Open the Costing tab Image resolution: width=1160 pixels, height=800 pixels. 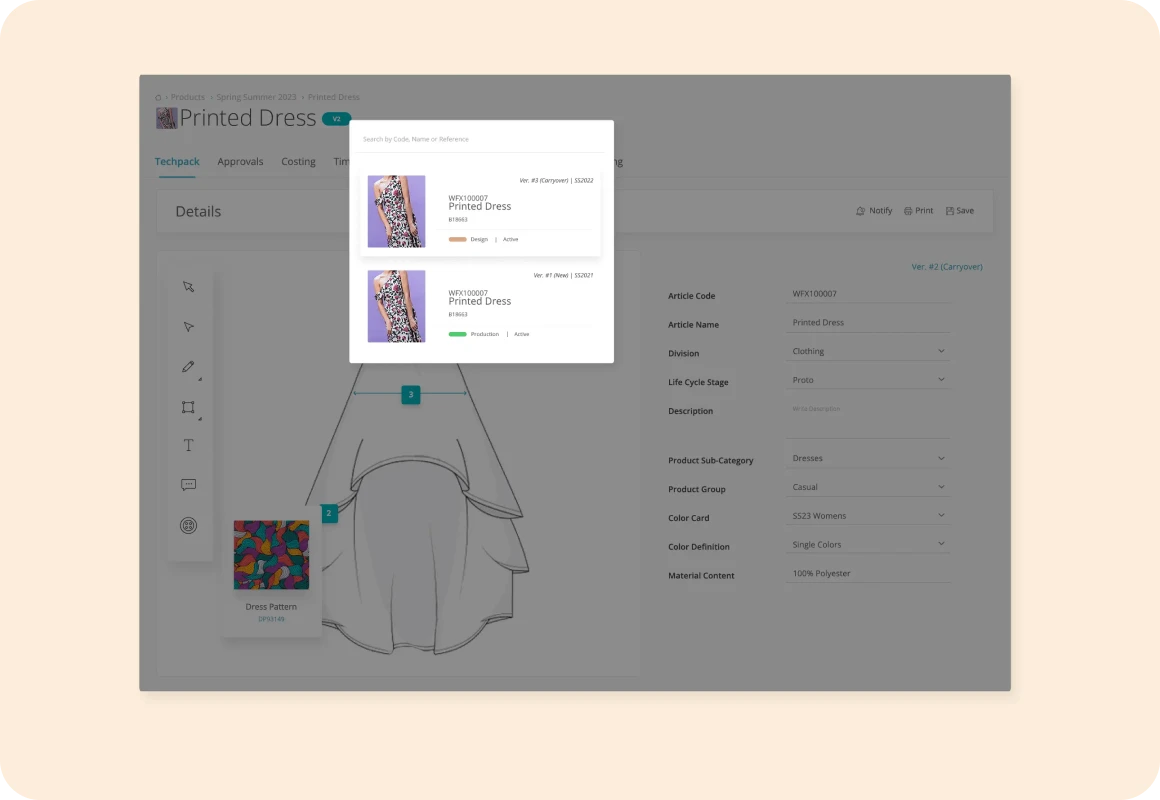pos(298,162)
